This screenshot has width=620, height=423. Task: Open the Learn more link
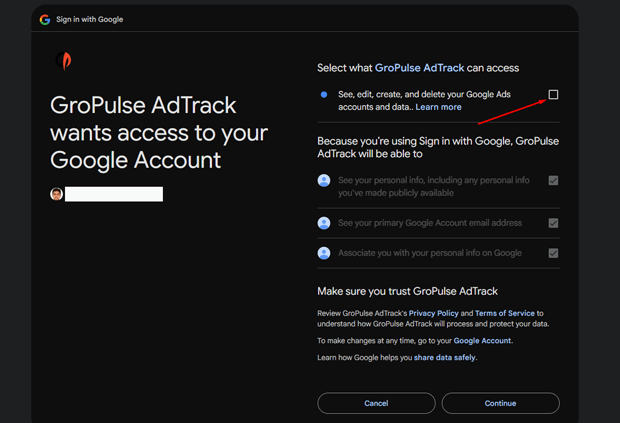[438, 107]
